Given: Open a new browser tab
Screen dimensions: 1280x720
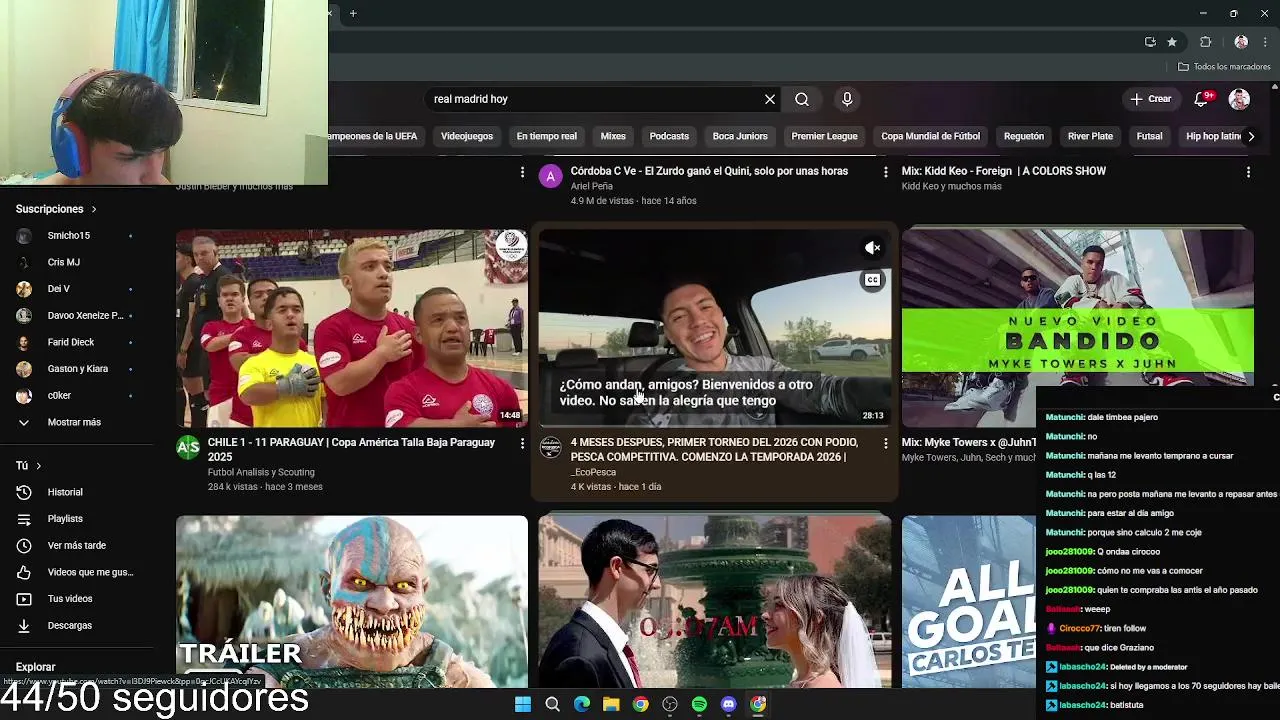Looking at the screenshot, I should 353,13.
